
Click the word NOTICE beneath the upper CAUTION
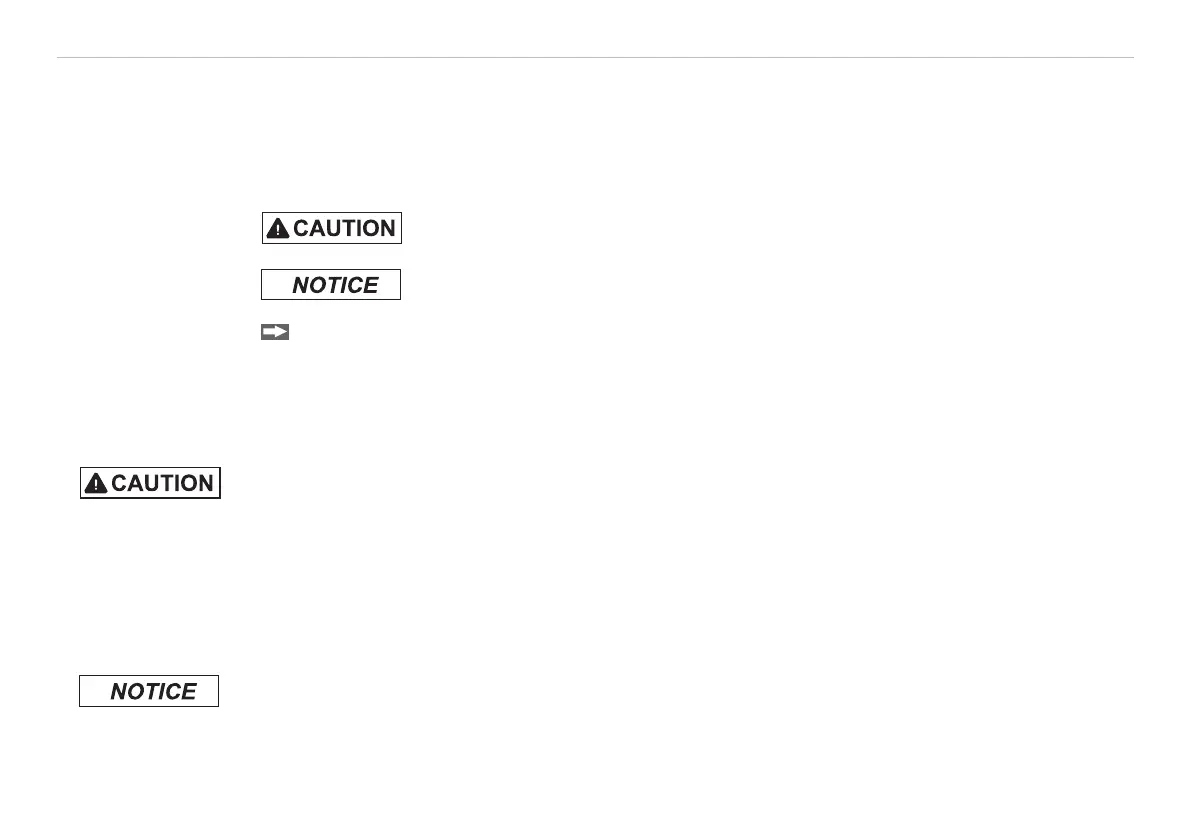point(335,285)
